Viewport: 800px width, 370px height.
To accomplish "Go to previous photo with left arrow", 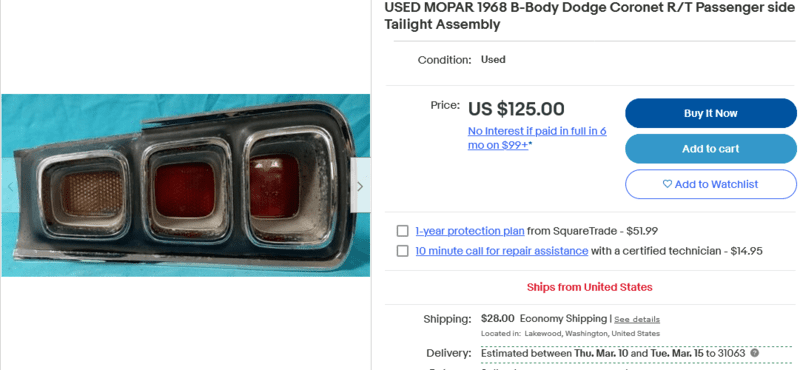I will pyautogui.click(x=10, y=186).
